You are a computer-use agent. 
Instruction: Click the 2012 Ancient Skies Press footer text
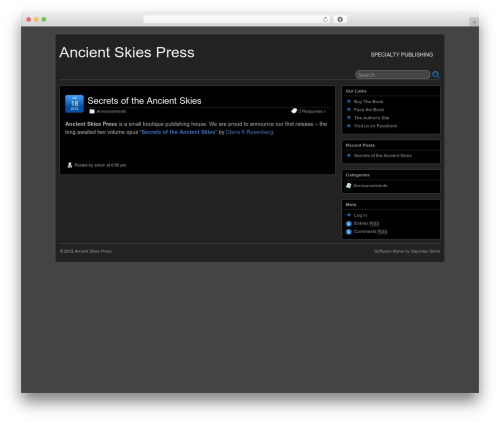pyautogui.click(x=86, y=251)
